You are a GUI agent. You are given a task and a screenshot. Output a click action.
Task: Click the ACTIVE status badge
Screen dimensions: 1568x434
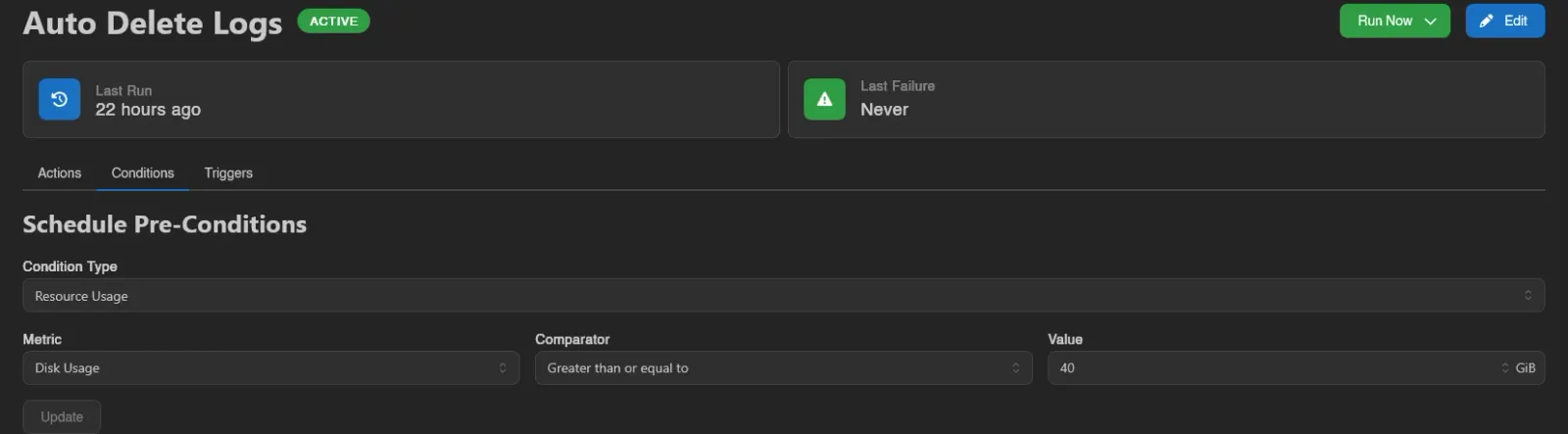click(x=333, y=21)
